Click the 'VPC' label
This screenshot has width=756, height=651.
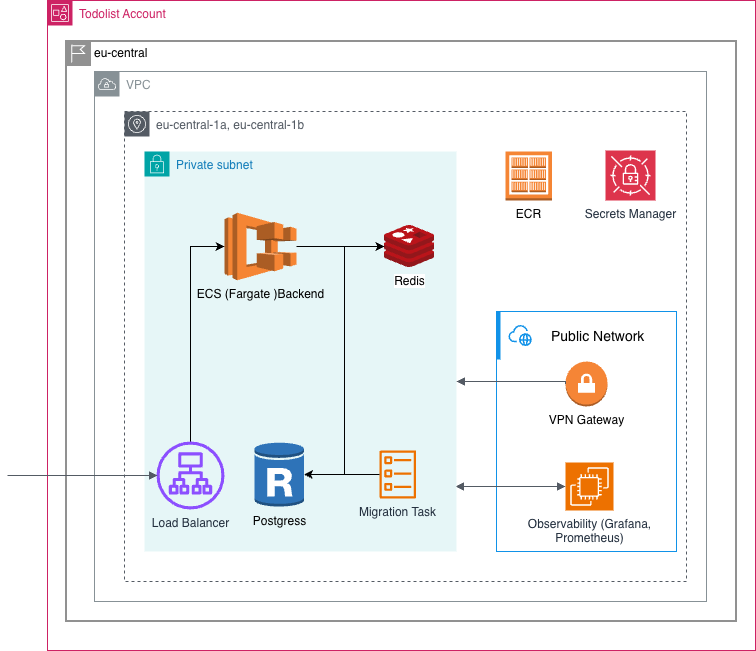point(138,85)
